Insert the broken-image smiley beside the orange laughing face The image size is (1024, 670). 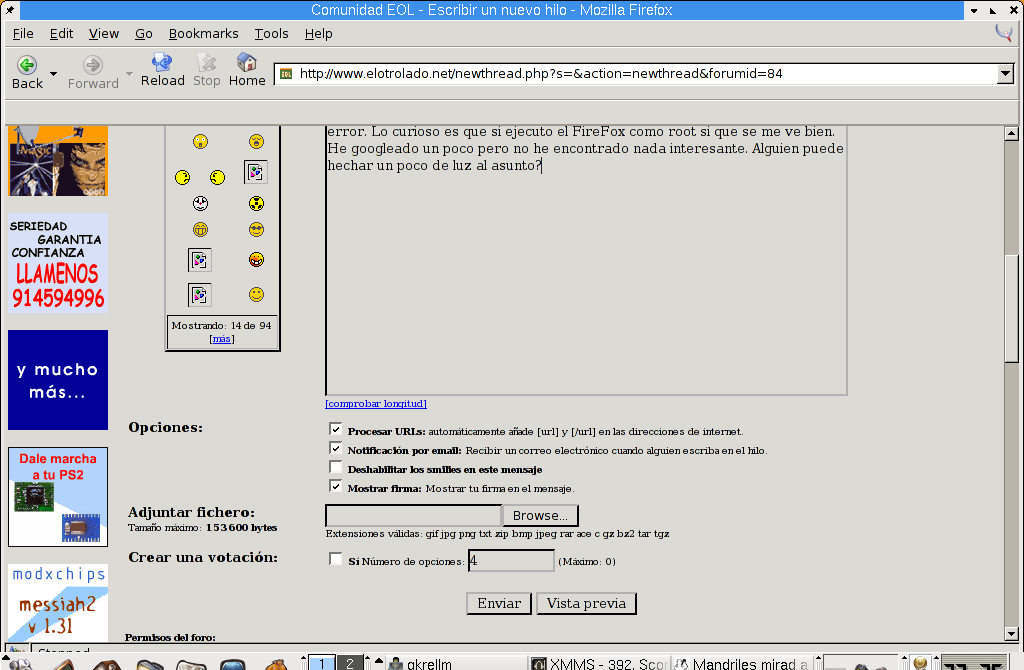[199, 260]
